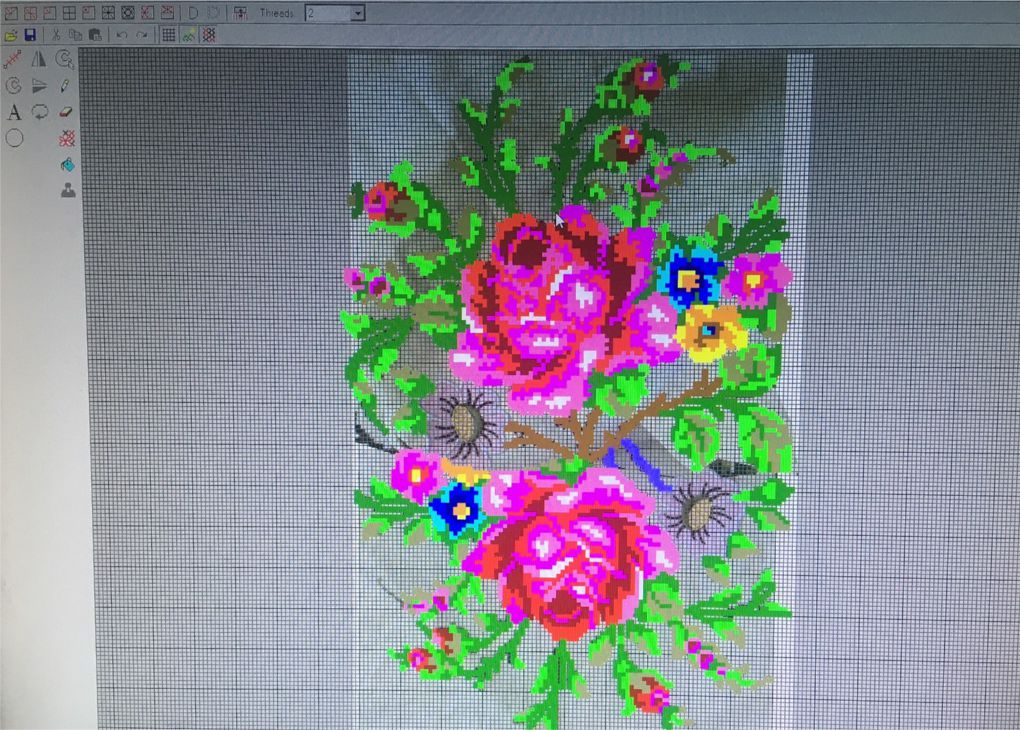Choose the Text tool in the sidebar

pos(13,111)
